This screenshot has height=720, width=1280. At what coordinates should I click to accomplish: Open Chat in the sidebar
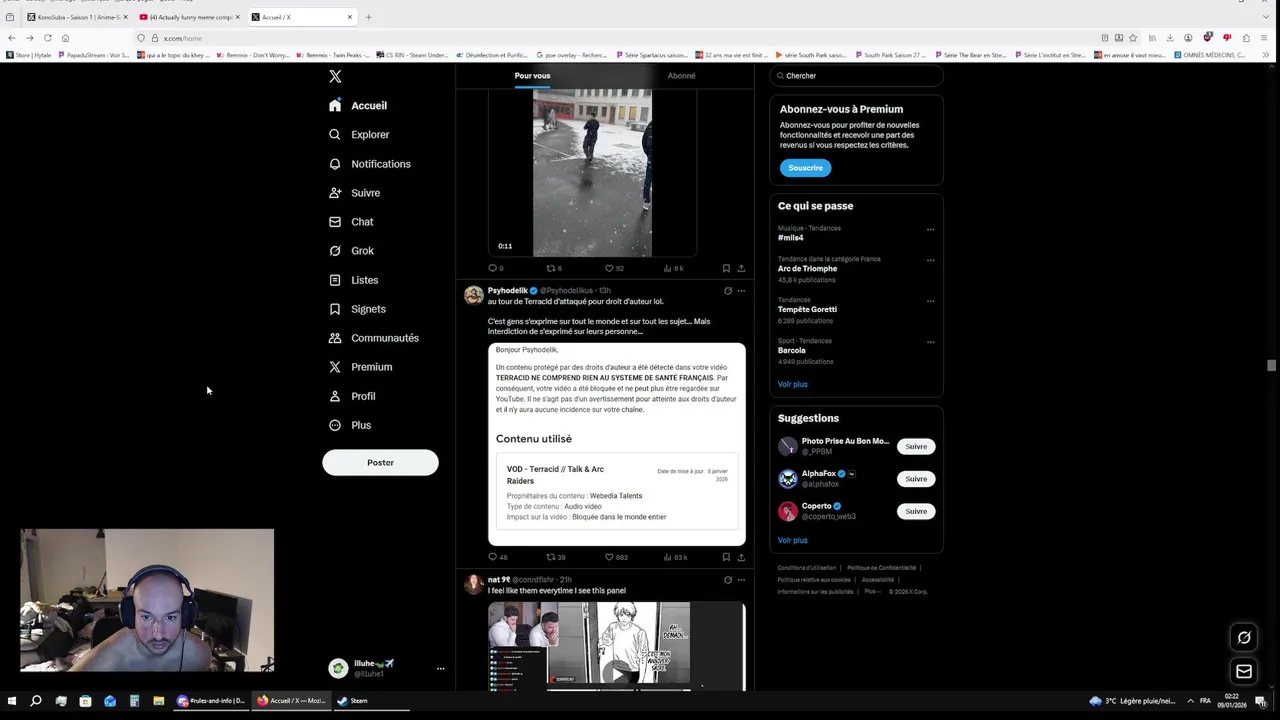(x=351, y=222)
